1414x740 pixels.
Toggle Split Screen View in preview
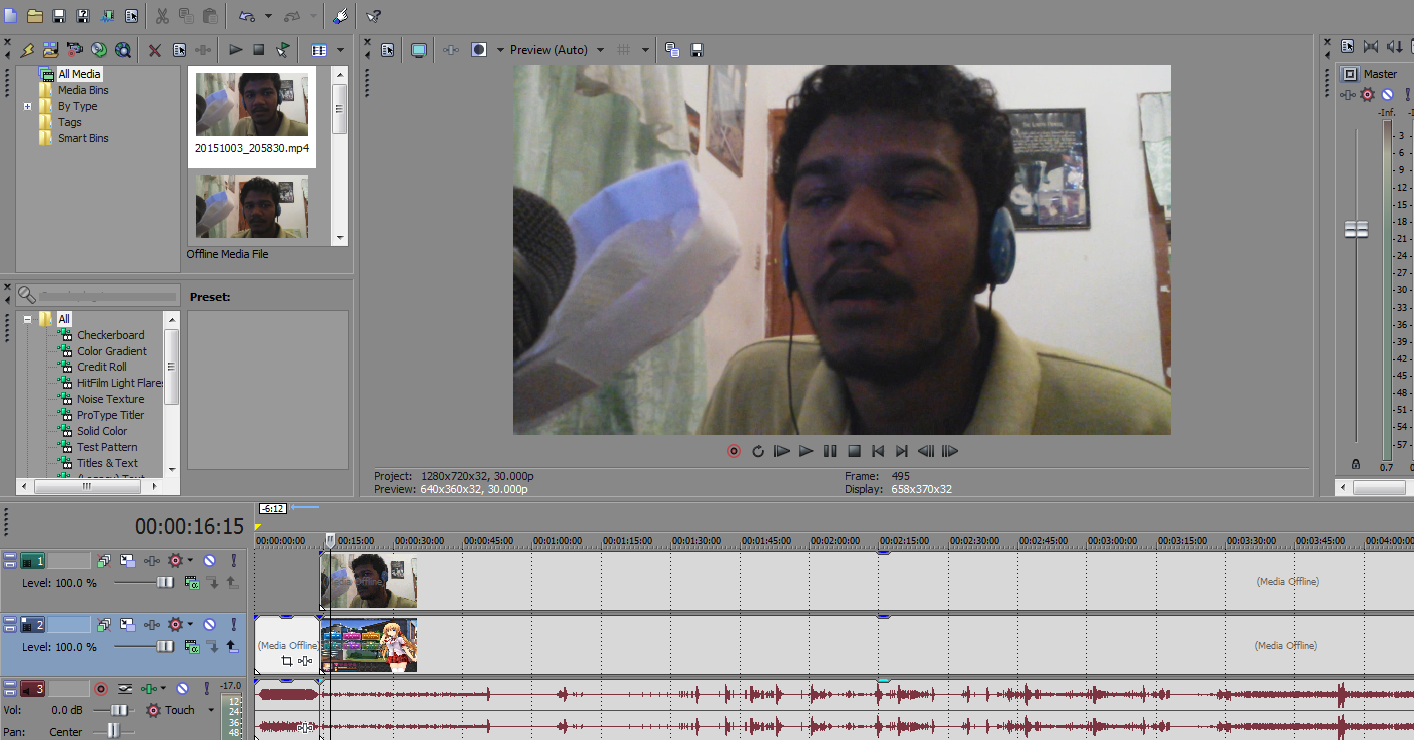point(479,49)
